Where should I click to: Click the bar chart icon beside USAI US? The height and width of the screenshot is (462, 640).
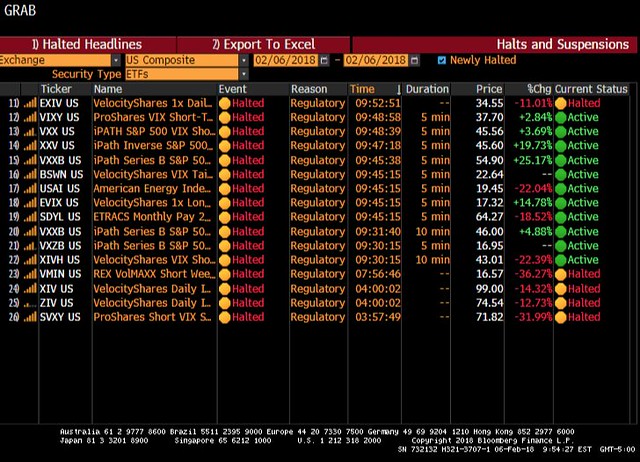[x=30, y=189]
